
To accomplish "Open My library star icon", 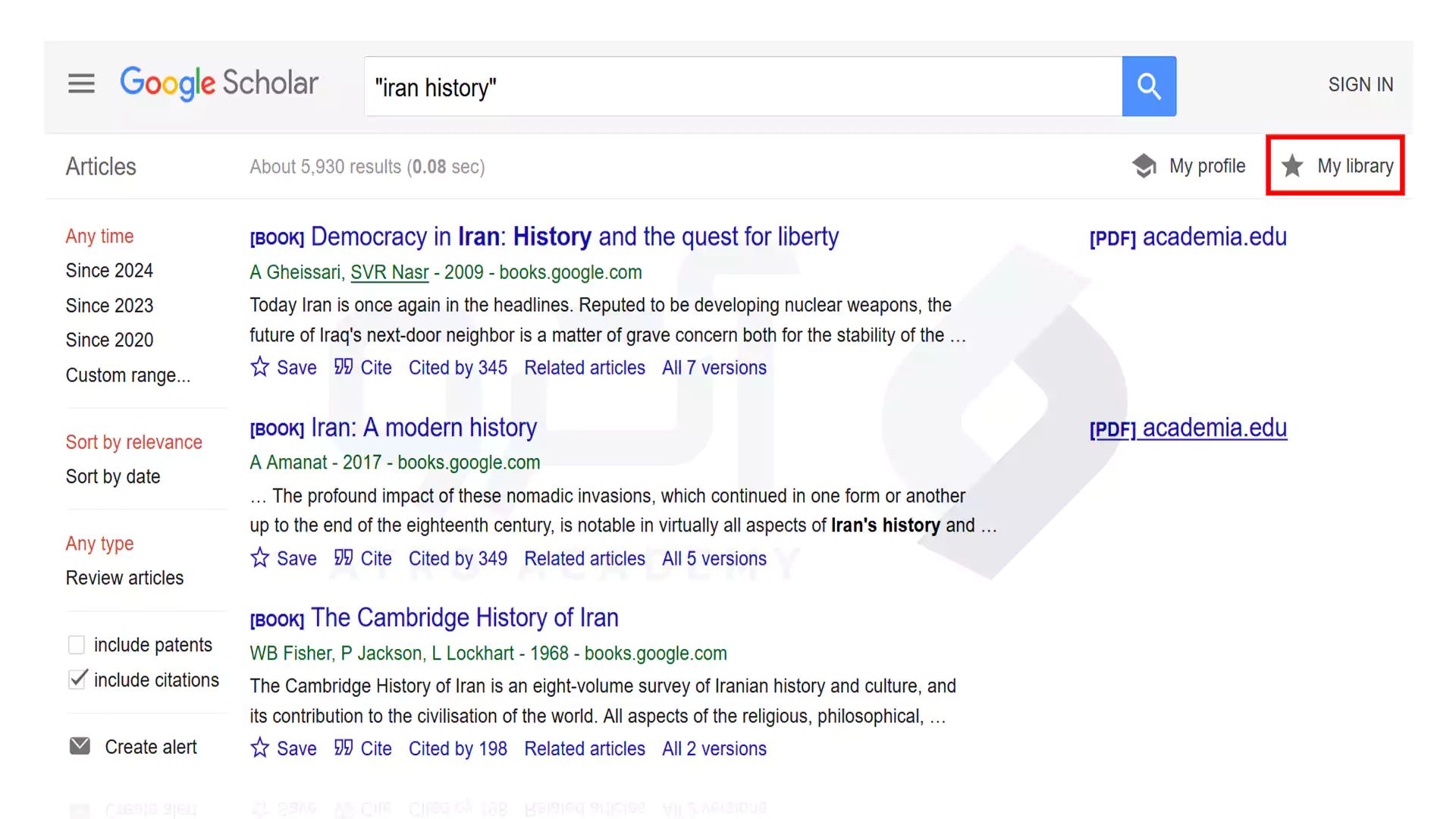I will pyautogui.click(x=1292, y=165).
